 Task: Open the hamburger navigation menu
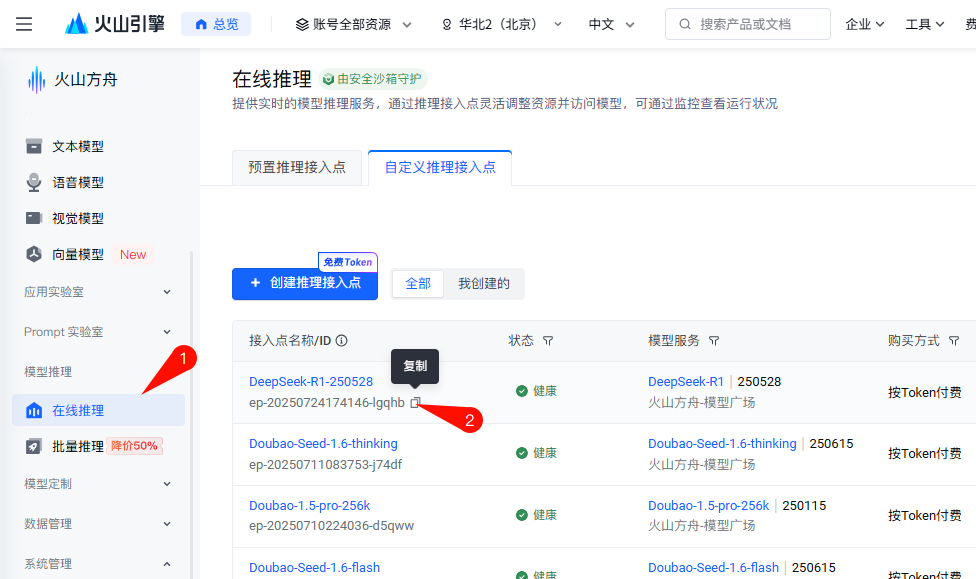[24, 24]
